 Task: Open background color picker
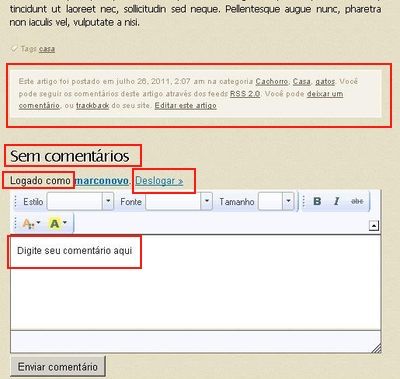(x=58, y=223)
